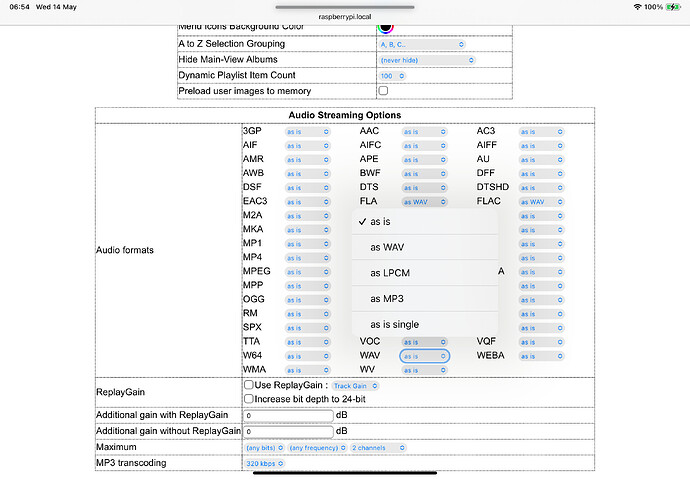The height and width of the screenshot is (479, 690).
Task: Click Additional gain without ReplayGain field
Action: tap(288, 431)
